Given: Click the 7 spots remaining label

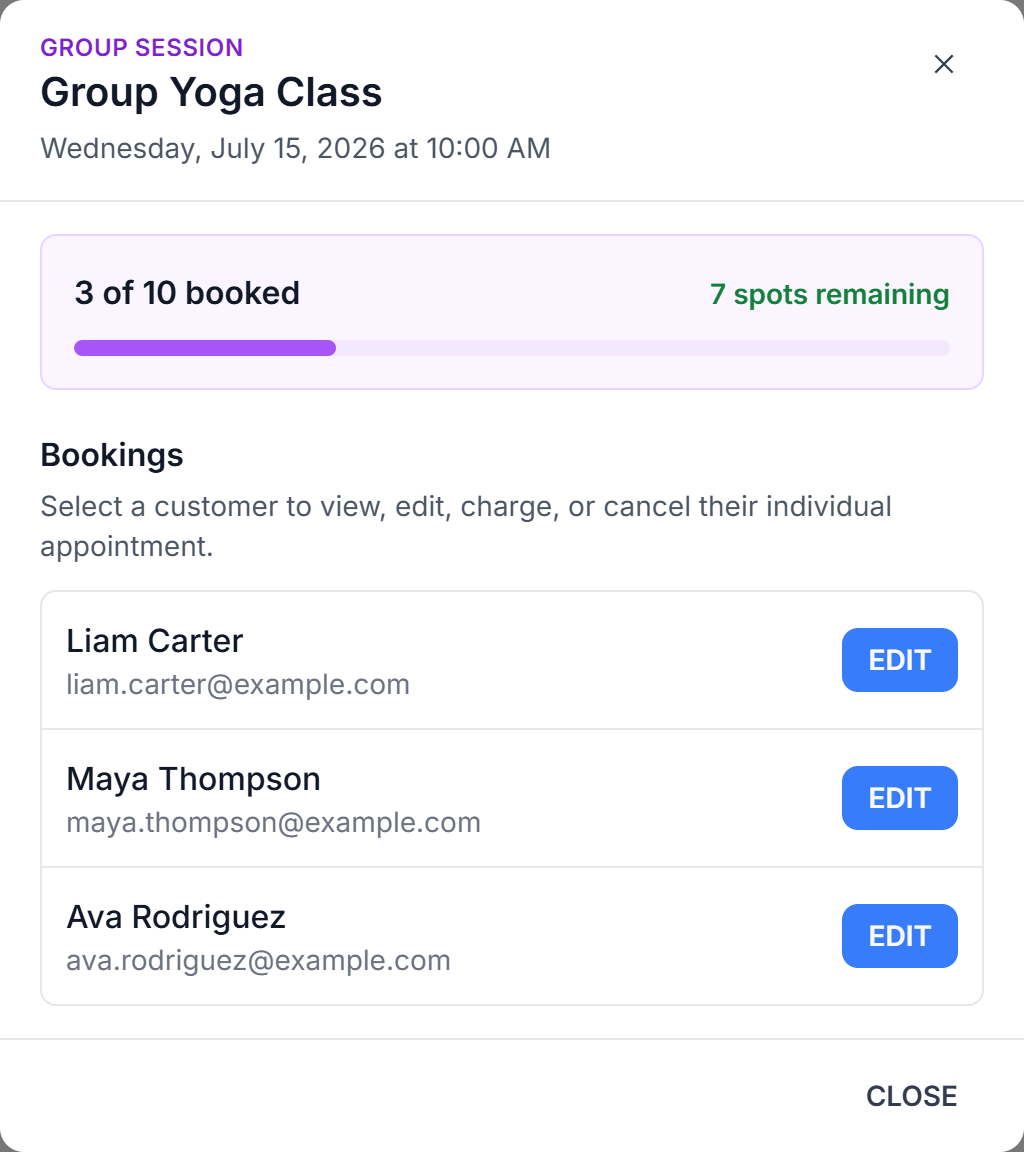Looking at the screenshot, I should [829, 295].
